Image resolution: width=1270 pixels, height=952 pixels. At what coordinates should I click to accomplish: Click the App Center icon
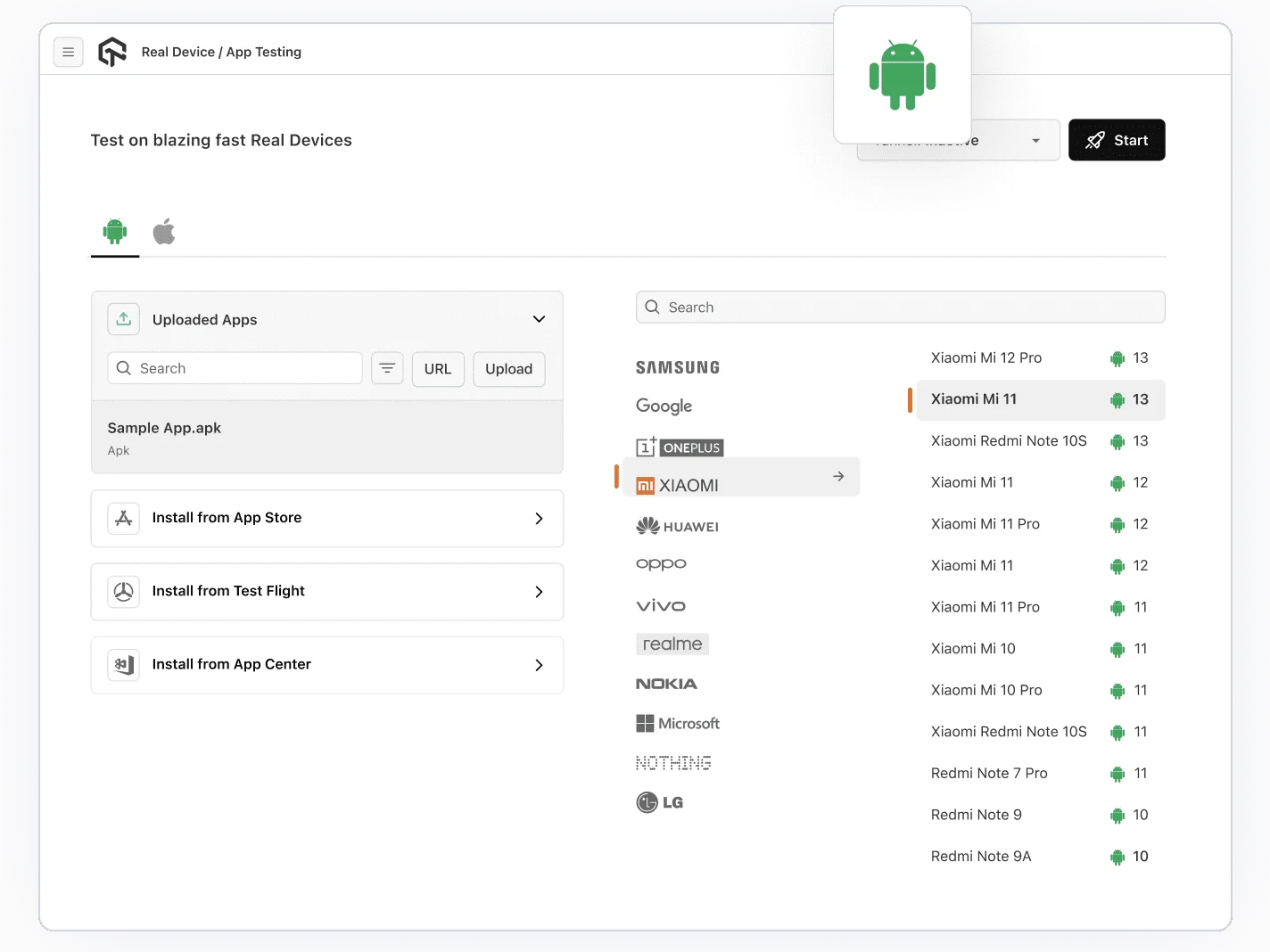point(124,664)
